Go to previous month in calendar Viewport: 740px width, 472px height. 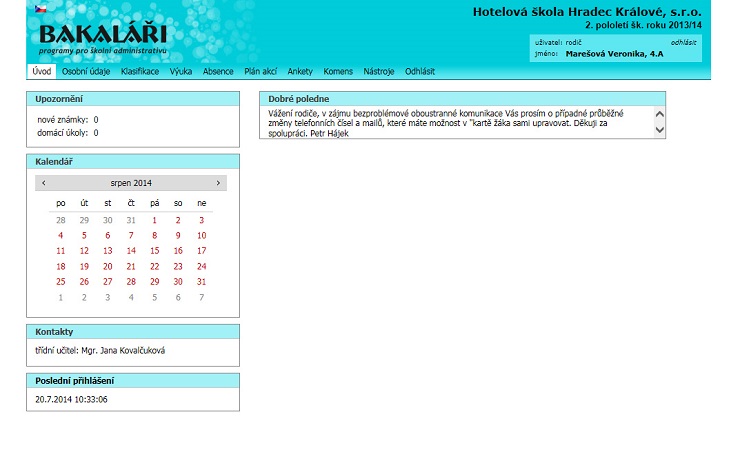[44, 183]
